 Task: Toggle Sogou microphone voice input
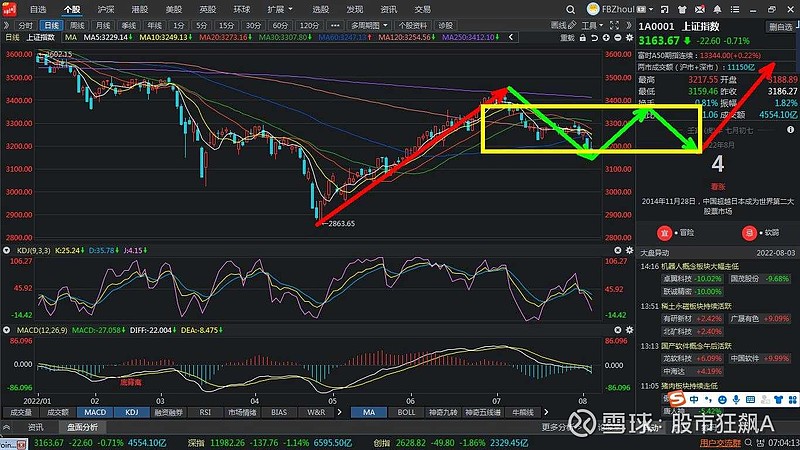736,399
